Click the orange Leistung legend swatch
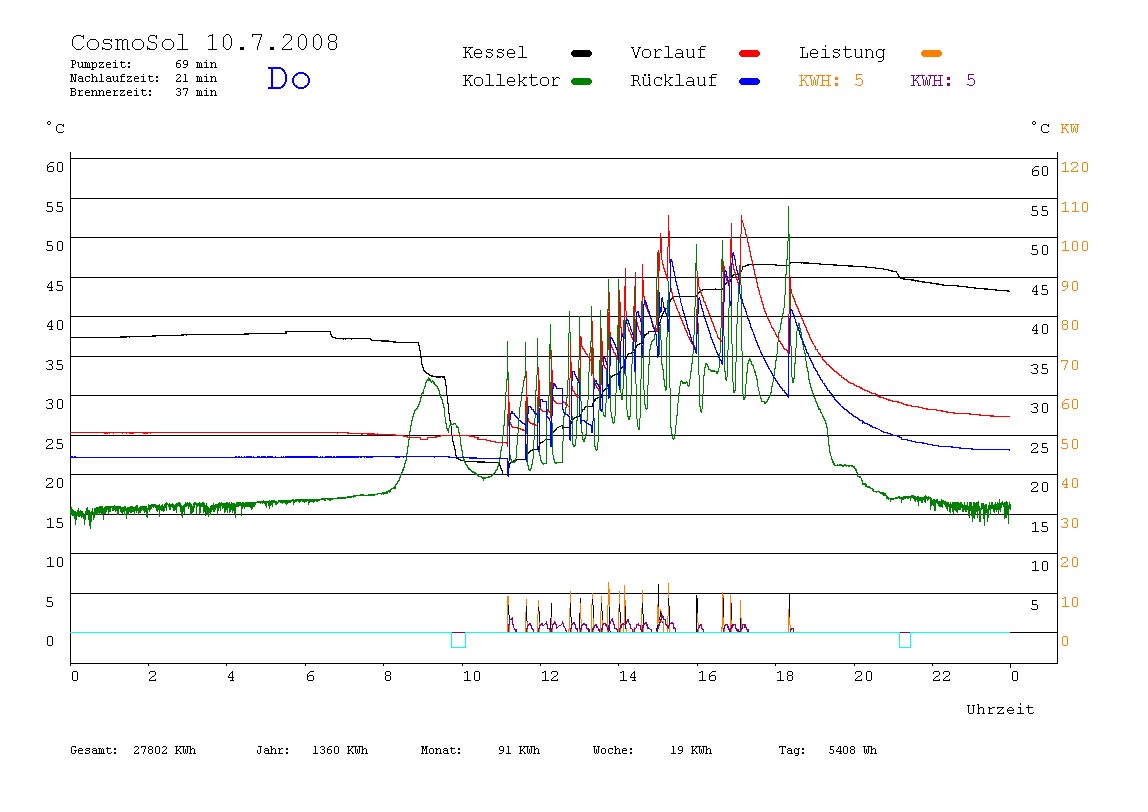 (x=931, y=53)
